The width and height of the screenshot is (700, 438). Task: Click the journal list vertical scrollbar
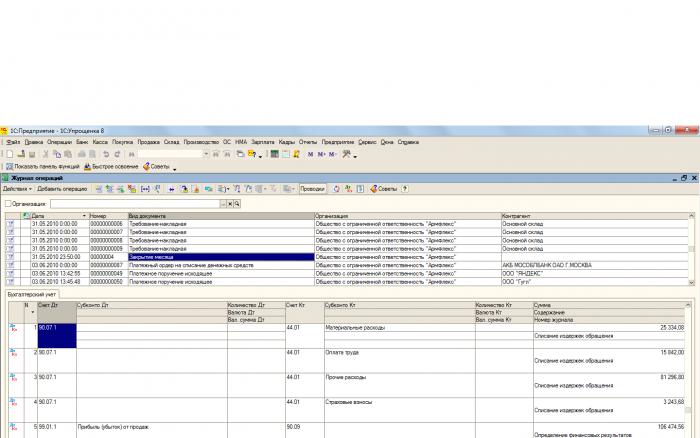click(x=692, y=249)
